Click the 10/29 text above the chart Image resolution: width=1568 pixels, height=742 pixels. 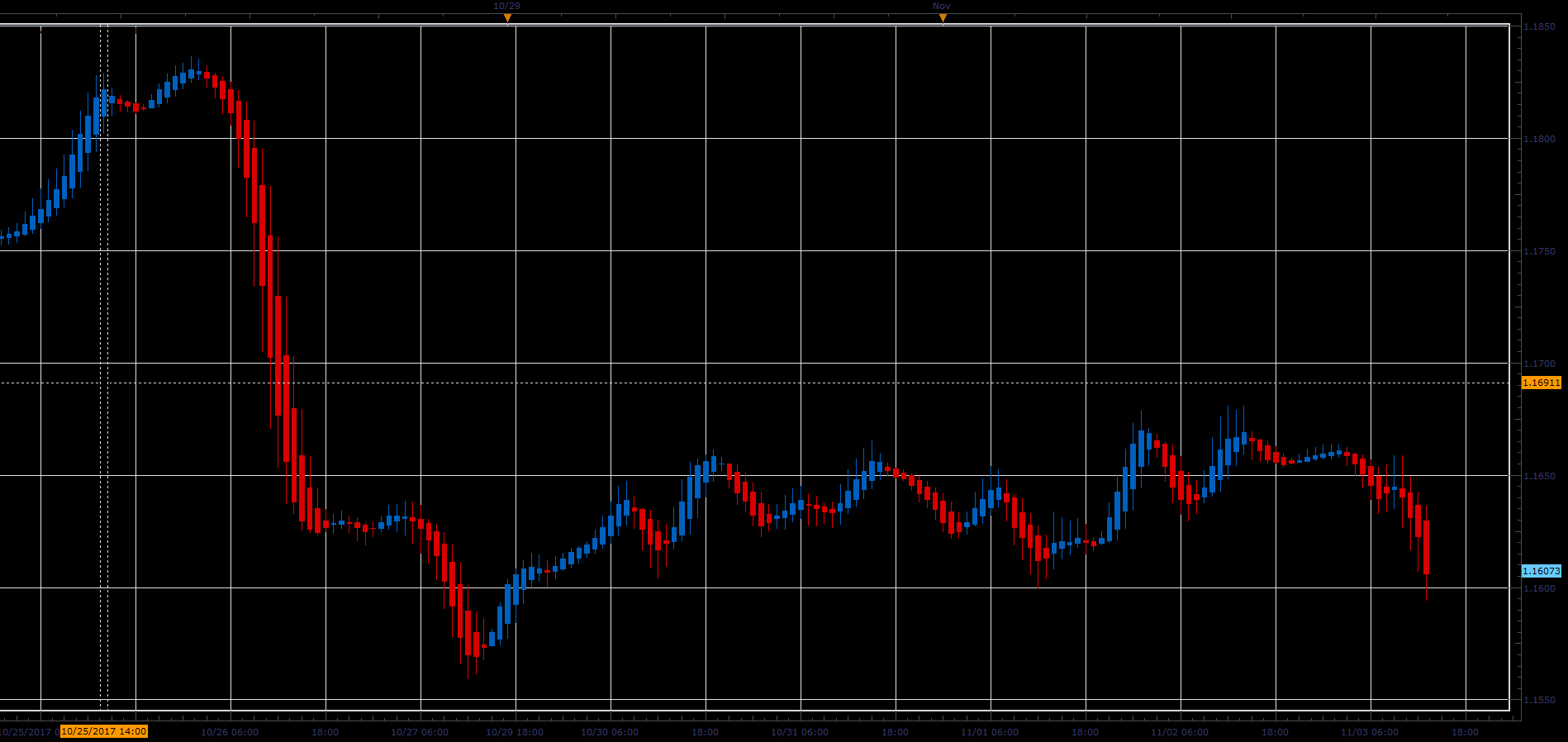[x=507, y=6]
